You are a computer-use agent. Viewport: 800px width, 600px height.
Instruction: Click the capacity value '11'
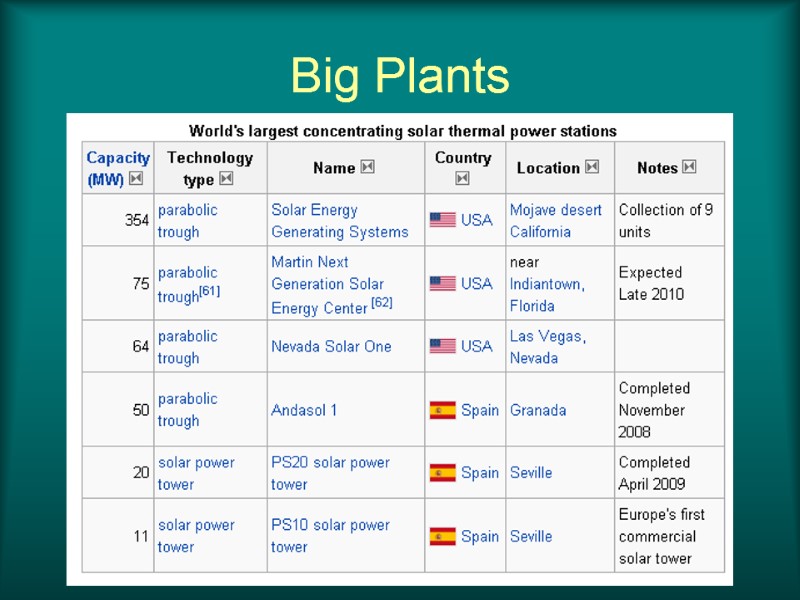click(x=141, y=536)
